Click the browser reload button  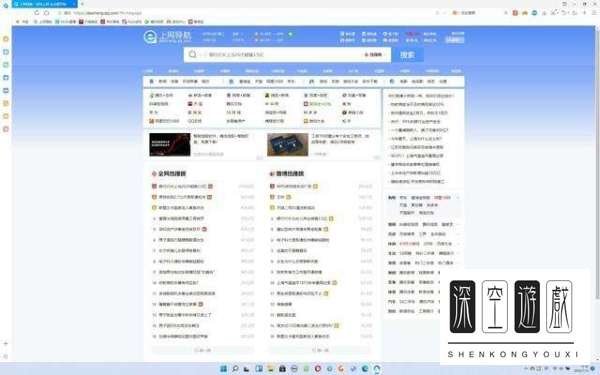tap(37, 13)
